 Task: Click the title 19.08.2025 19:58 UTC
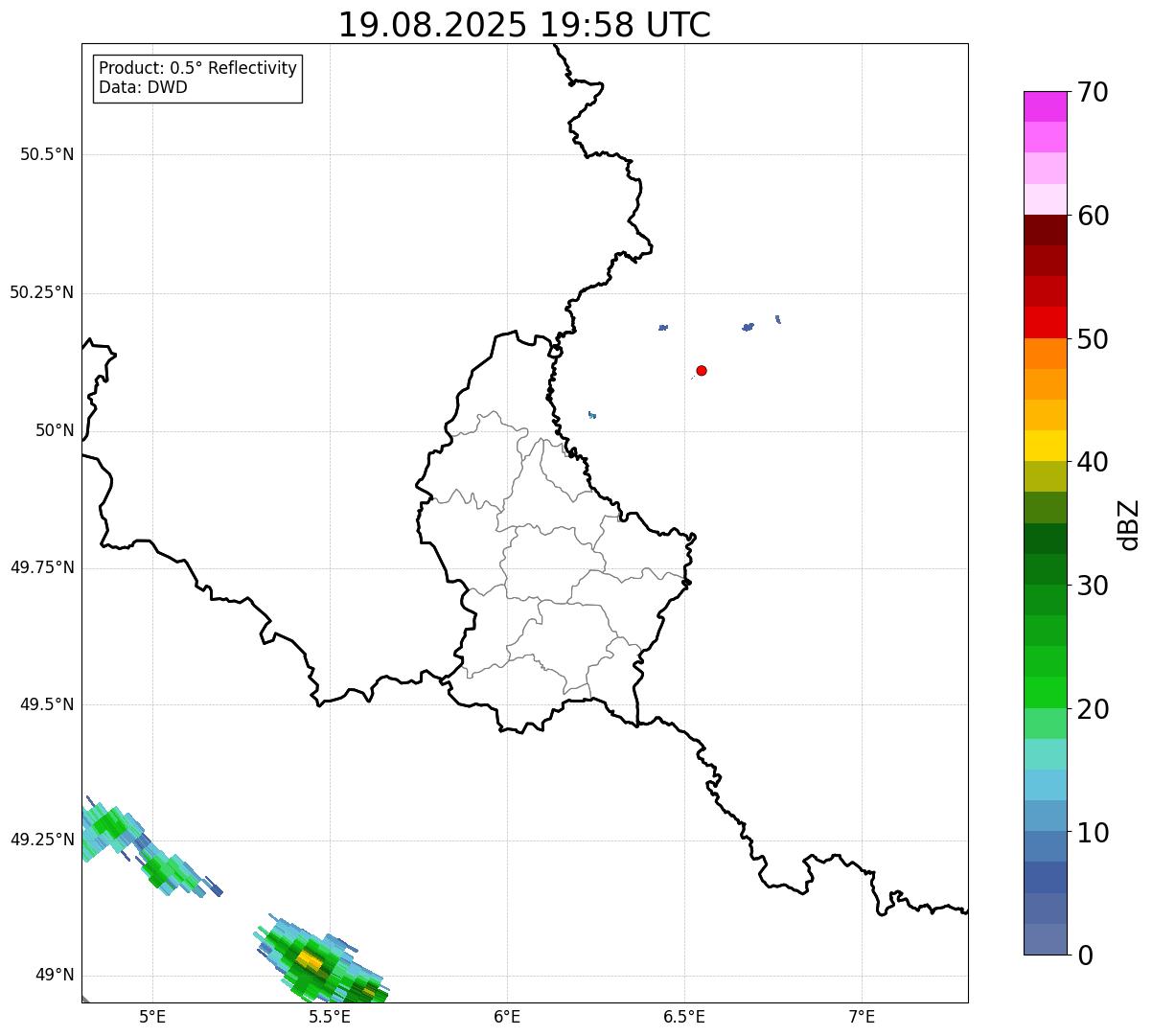pos(524,25)
